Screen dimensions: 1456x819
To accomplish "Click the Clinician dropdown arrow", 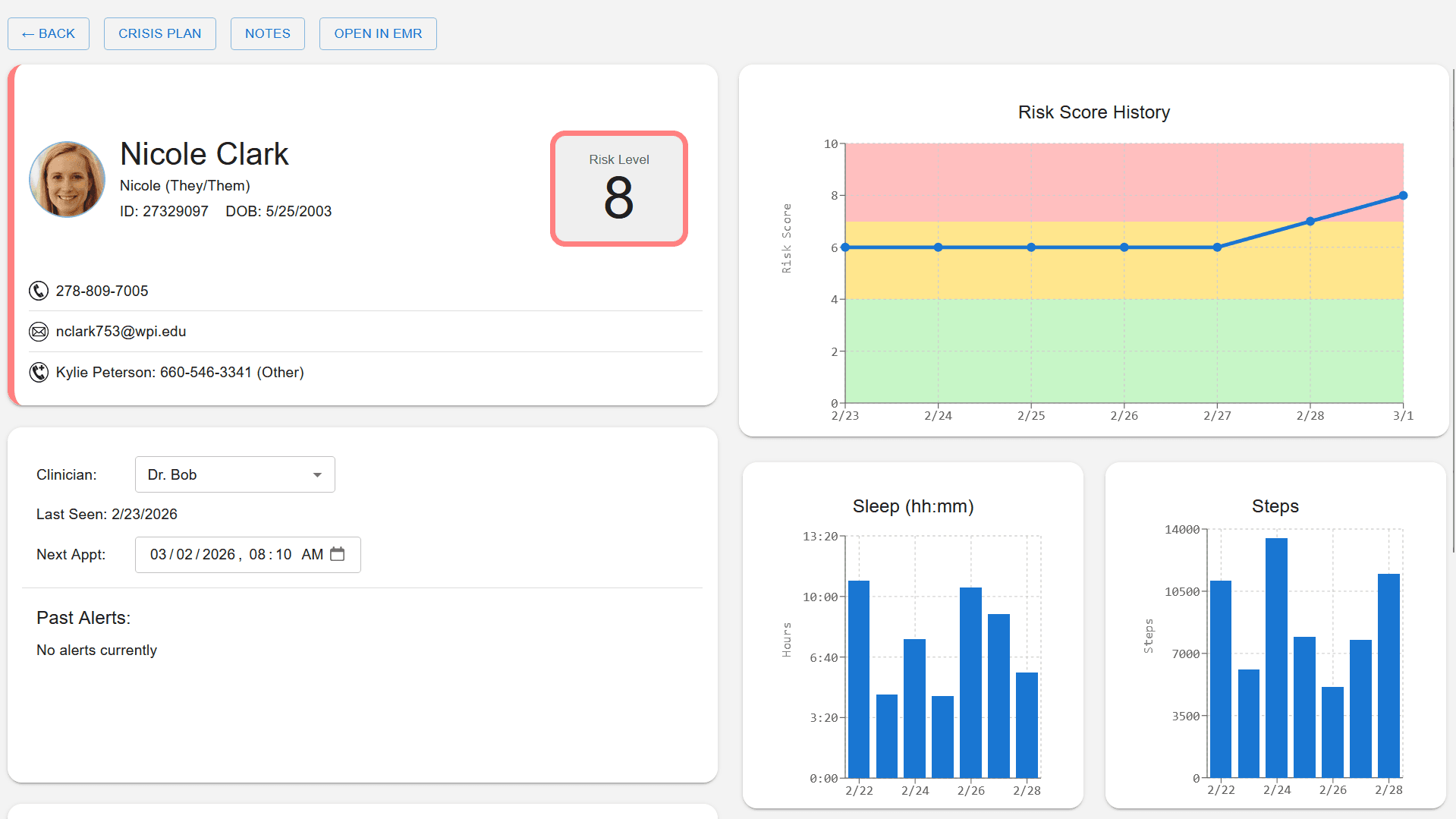I will pyautogui.click(x=317, y=475).
